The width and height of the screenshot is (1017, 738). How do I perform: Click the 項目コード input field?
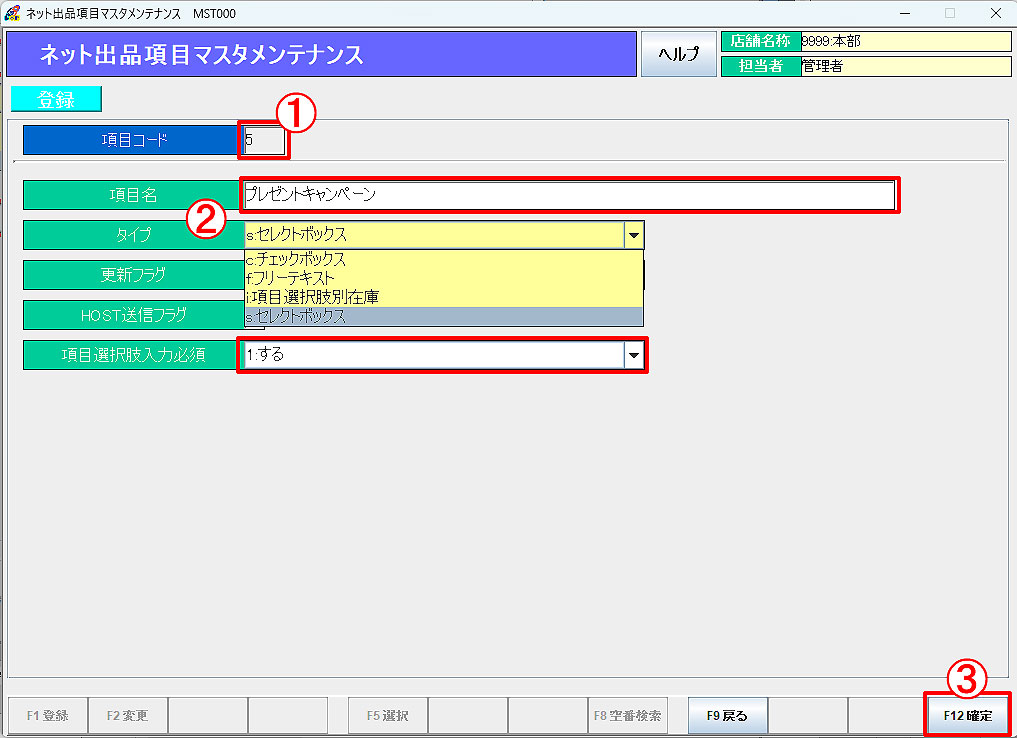(x=265, y=140)
